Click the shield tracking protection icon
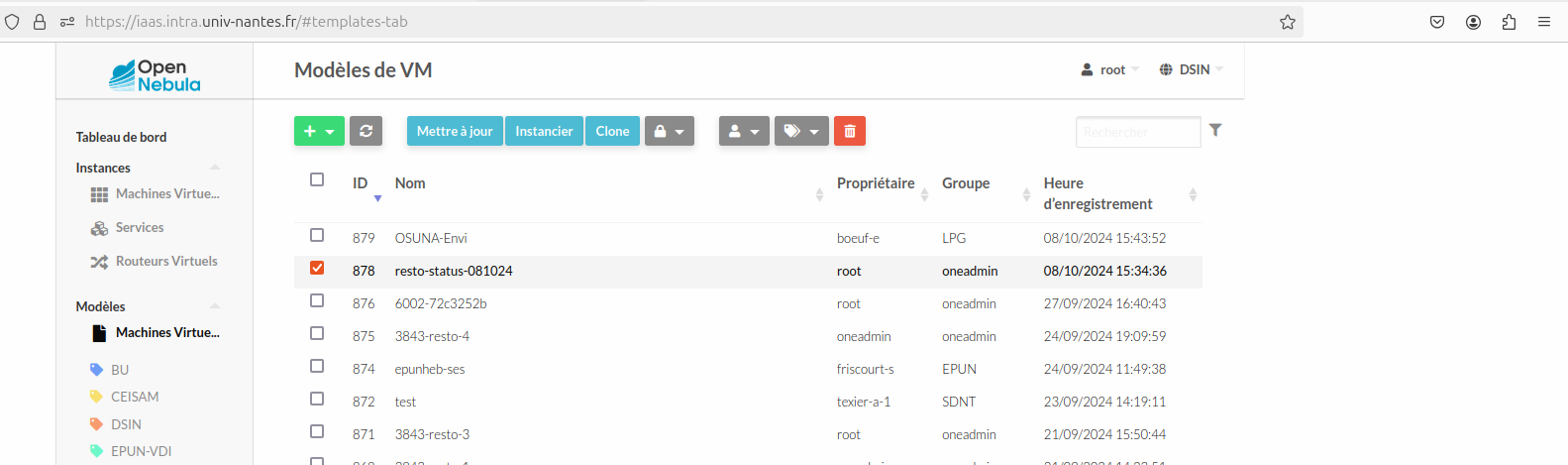This screenshot has height=465, width=1568. [x=12, y=22]
